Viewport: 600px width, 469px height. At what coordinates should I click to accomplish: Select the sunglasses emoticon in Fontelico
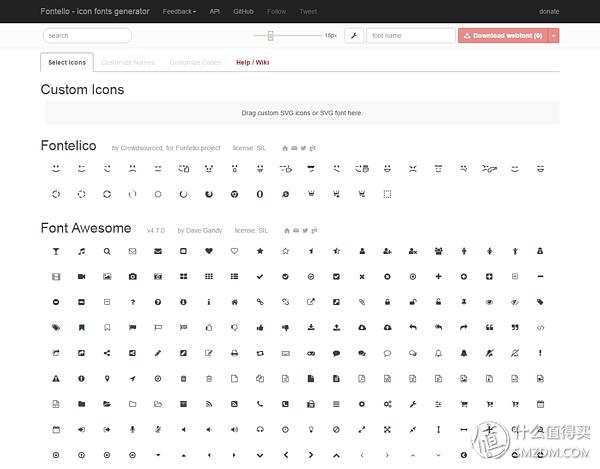pos(311,169)
